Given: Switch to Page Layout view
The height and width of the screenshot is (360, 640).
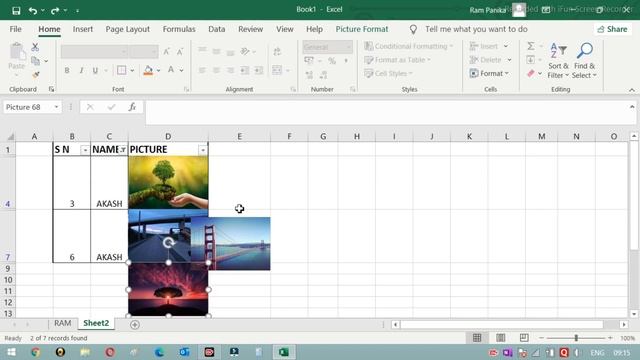Looking at the screenshot, I should [x=500, y=338].
